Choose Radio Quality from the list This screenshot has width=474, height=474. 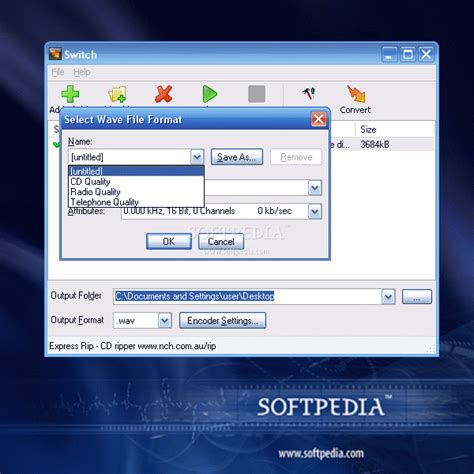pos(136,192)
